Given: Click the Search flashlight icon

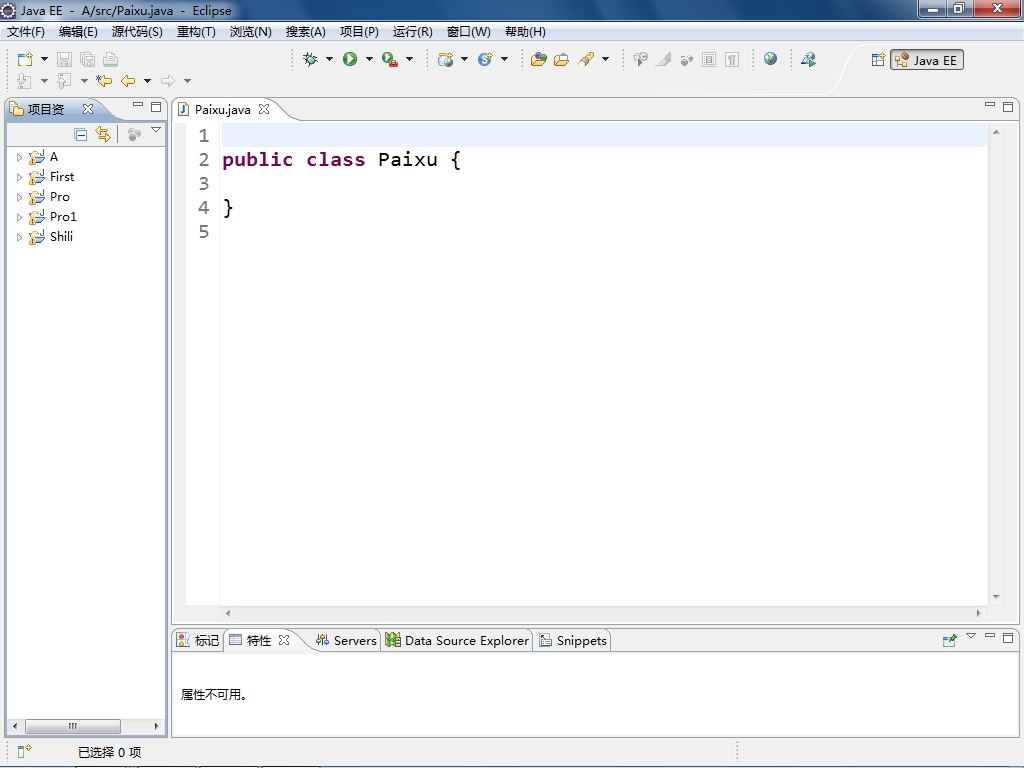Looking at the screenshot, I should click(x=586, y=59).
